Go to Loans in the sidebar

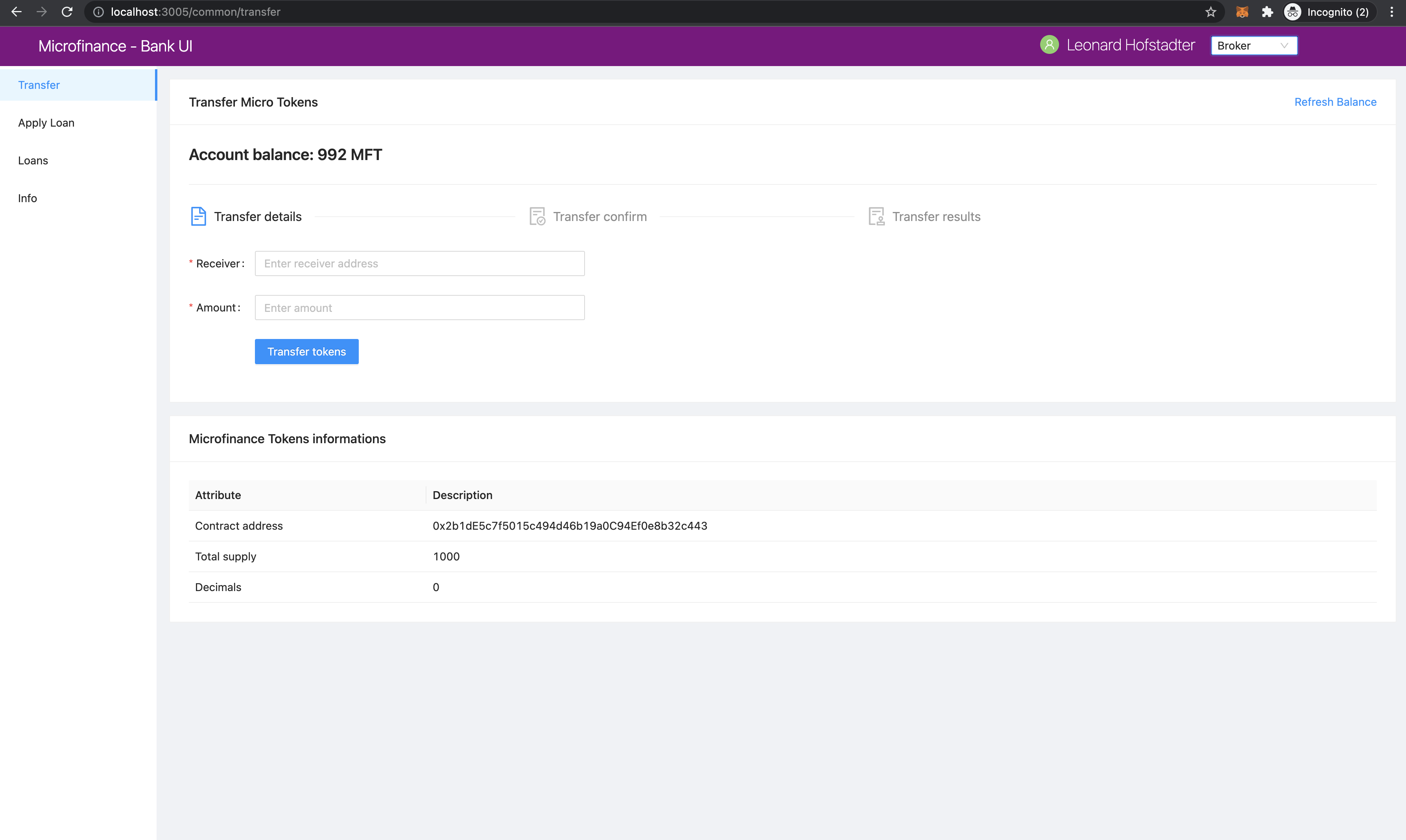coord(78,161)
